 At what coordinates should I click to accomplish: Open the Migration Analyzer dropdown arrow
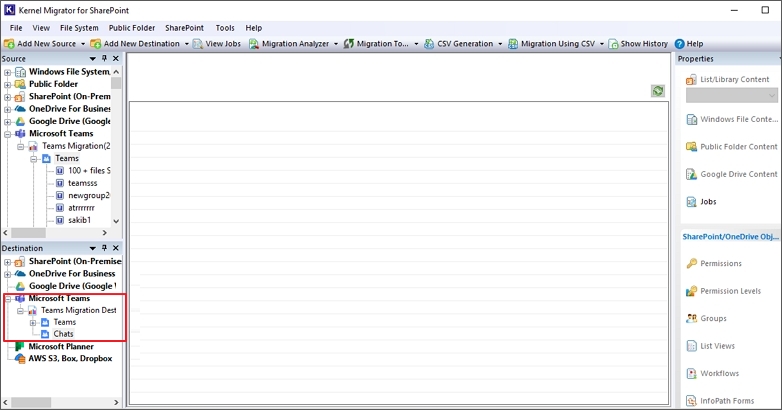[336, 44]
